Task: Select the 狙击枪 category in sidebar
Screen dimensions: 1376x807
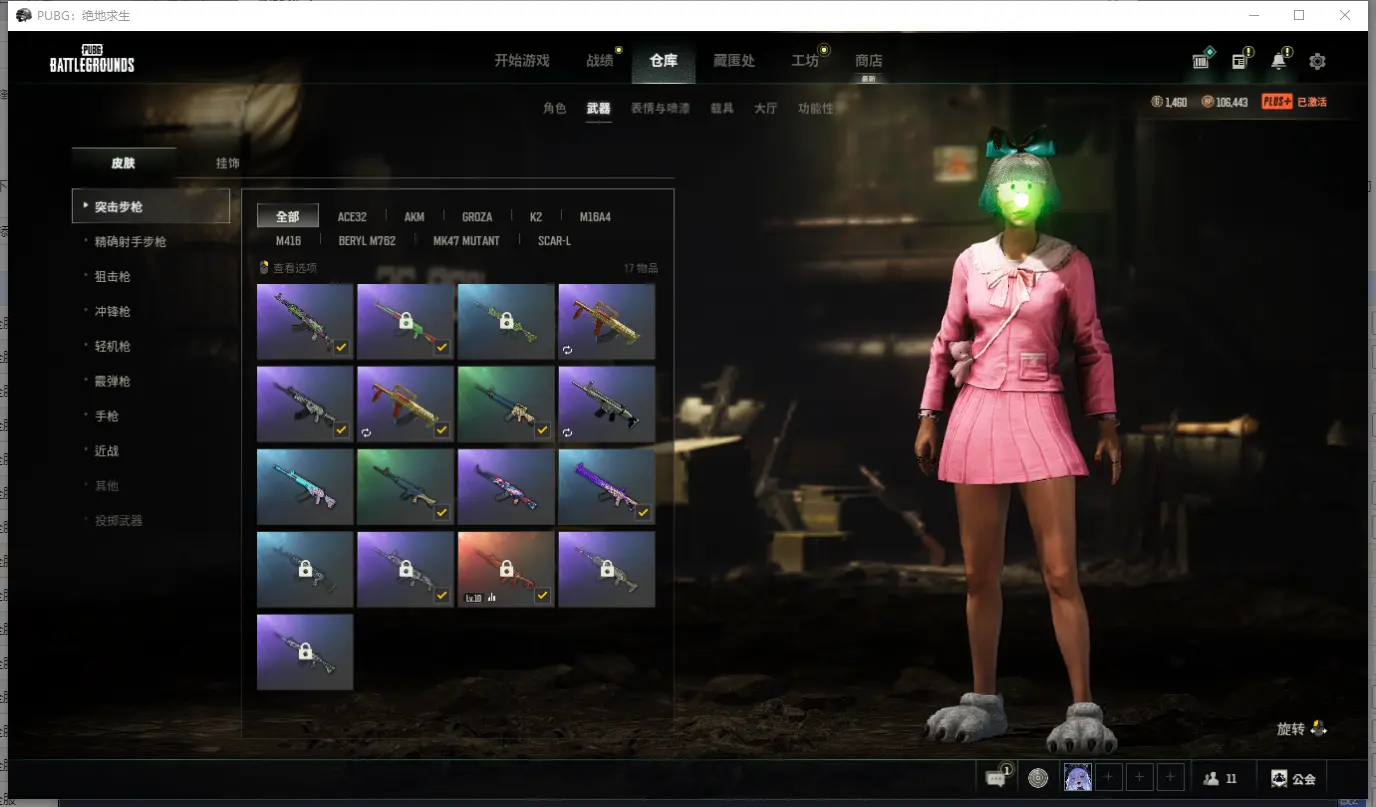Action: click(x=112, y=277)
